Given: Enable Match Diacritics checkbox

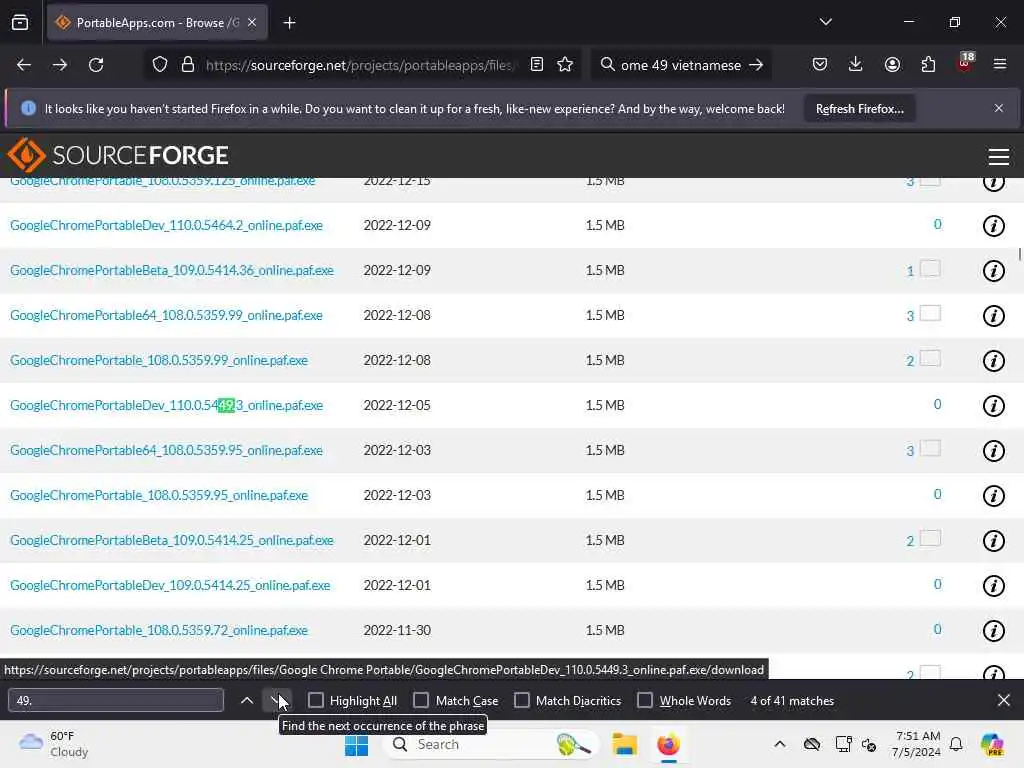Looking at the screenshot, I should (x=522, y=701).
